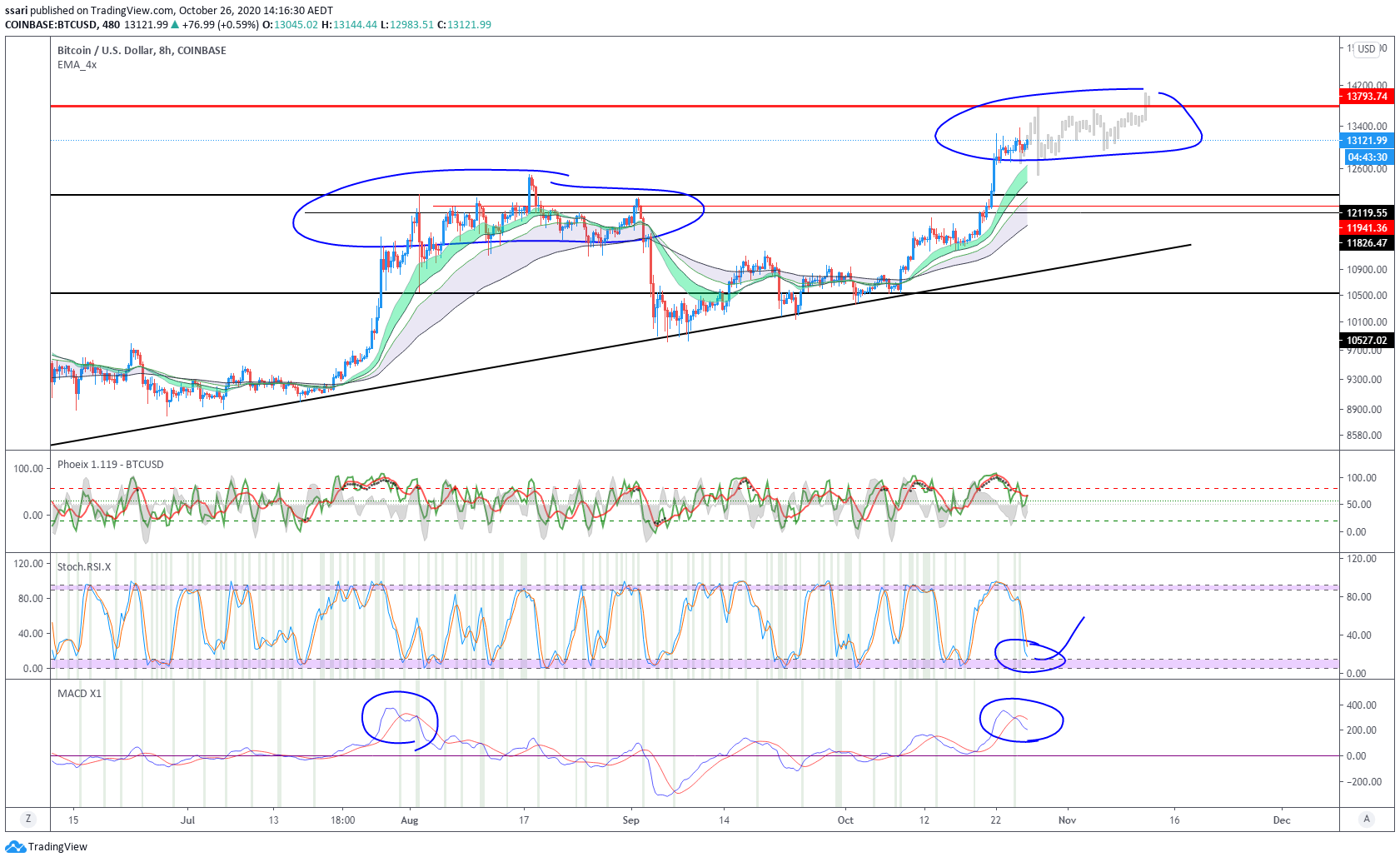Click the +76.99 (+0.59%) change value
Viewport: 1400px width, 862px height.
(x=220, y=25)
